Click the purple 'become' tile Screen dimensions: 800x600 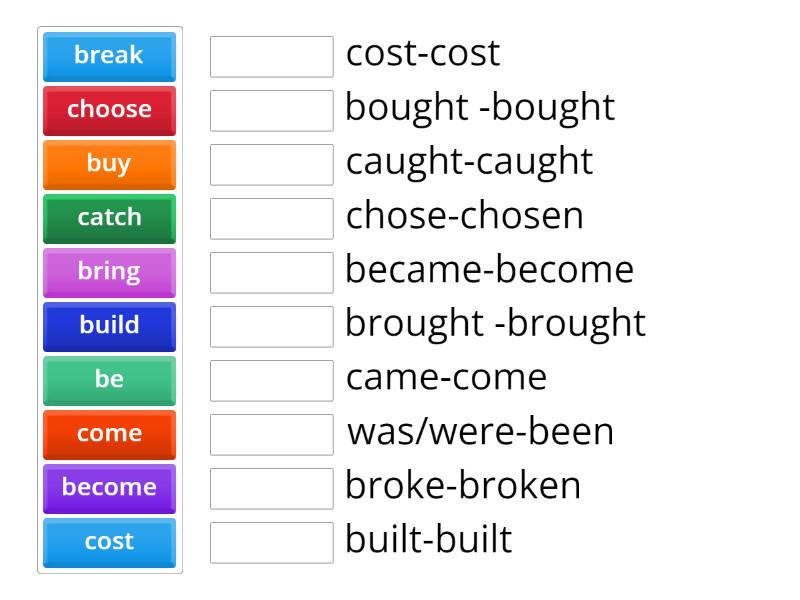(109, 487)
